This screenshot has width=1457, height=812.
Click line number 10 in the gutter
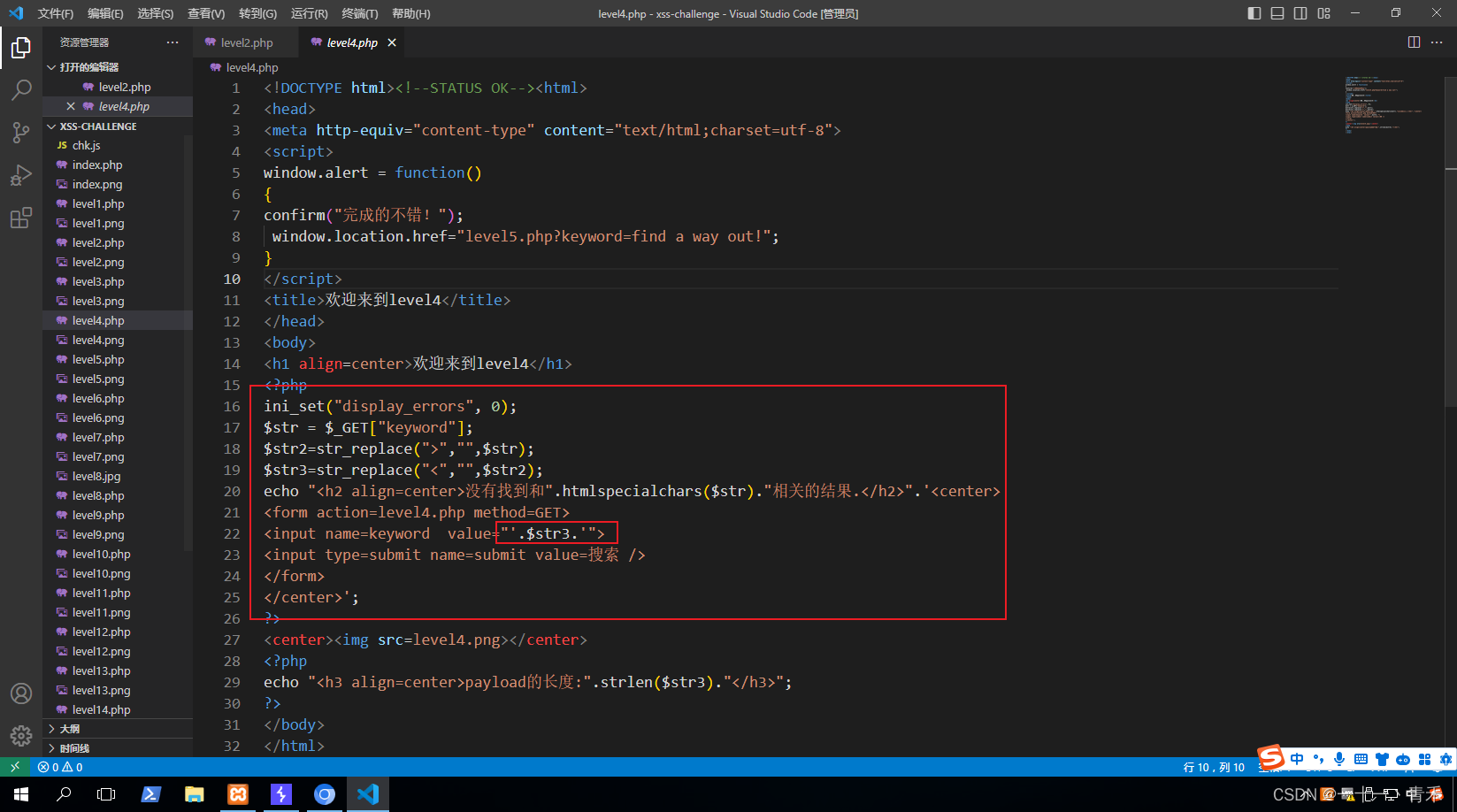pyautogui.click(x=232, y=279)
